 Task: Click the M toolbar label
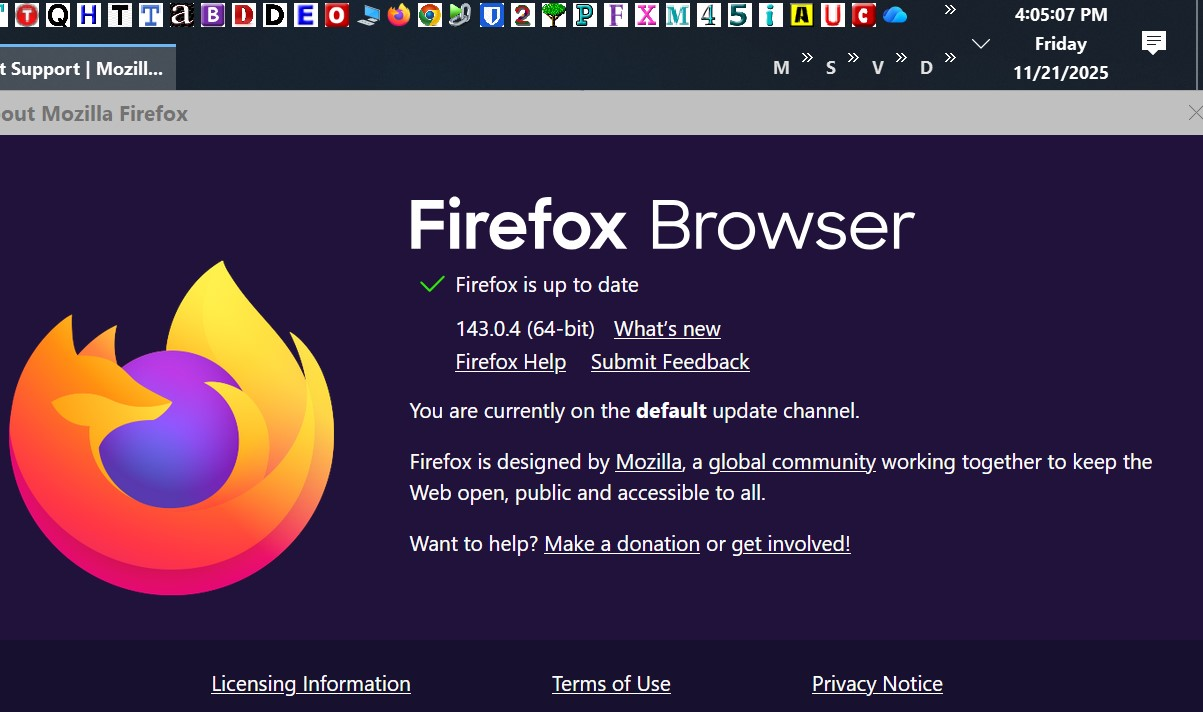782,68
